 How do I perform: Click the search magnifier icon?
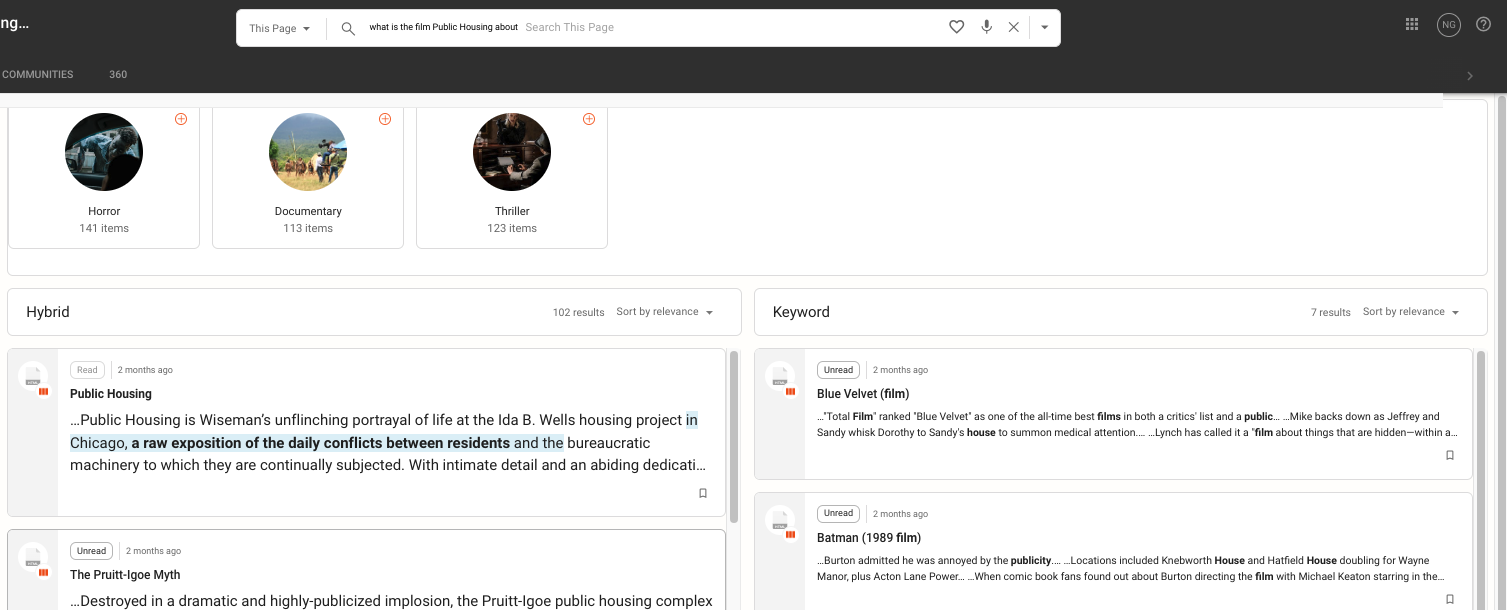pyautogui.click(x=348, y=28)
